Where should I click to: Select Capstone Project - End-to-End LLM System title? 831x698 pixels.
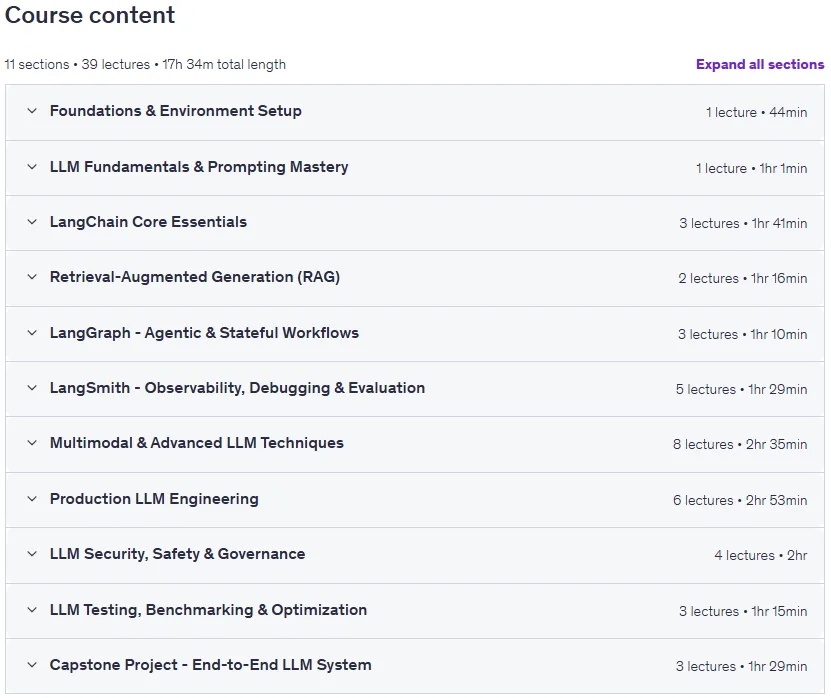[x=210, y=665]
